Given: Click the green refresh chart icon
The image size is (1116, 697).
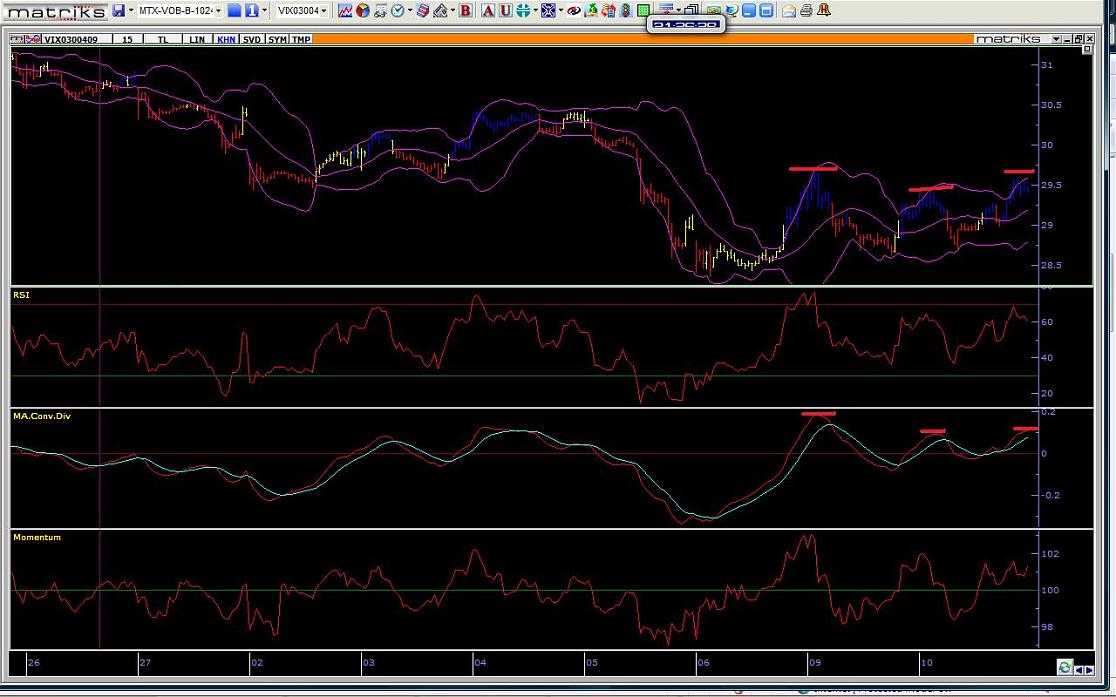Looking at the screenshot, I should pyautogui.click(x=1065, y=667).
